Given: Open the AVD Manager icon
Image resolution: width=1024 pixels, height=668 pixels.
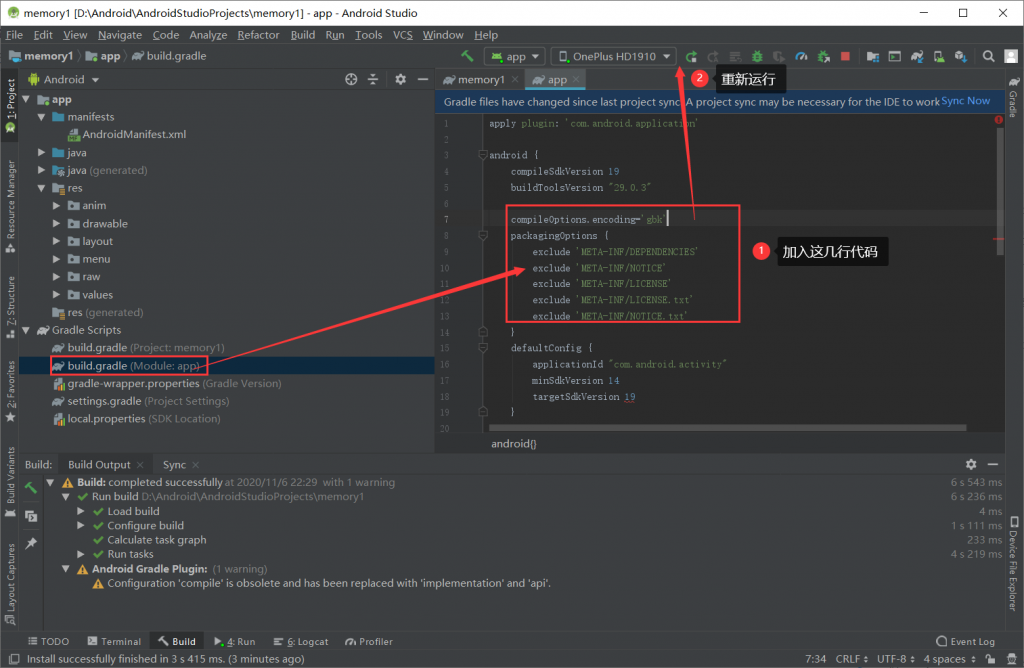Looking at the screenshot, I should point(938,57).
